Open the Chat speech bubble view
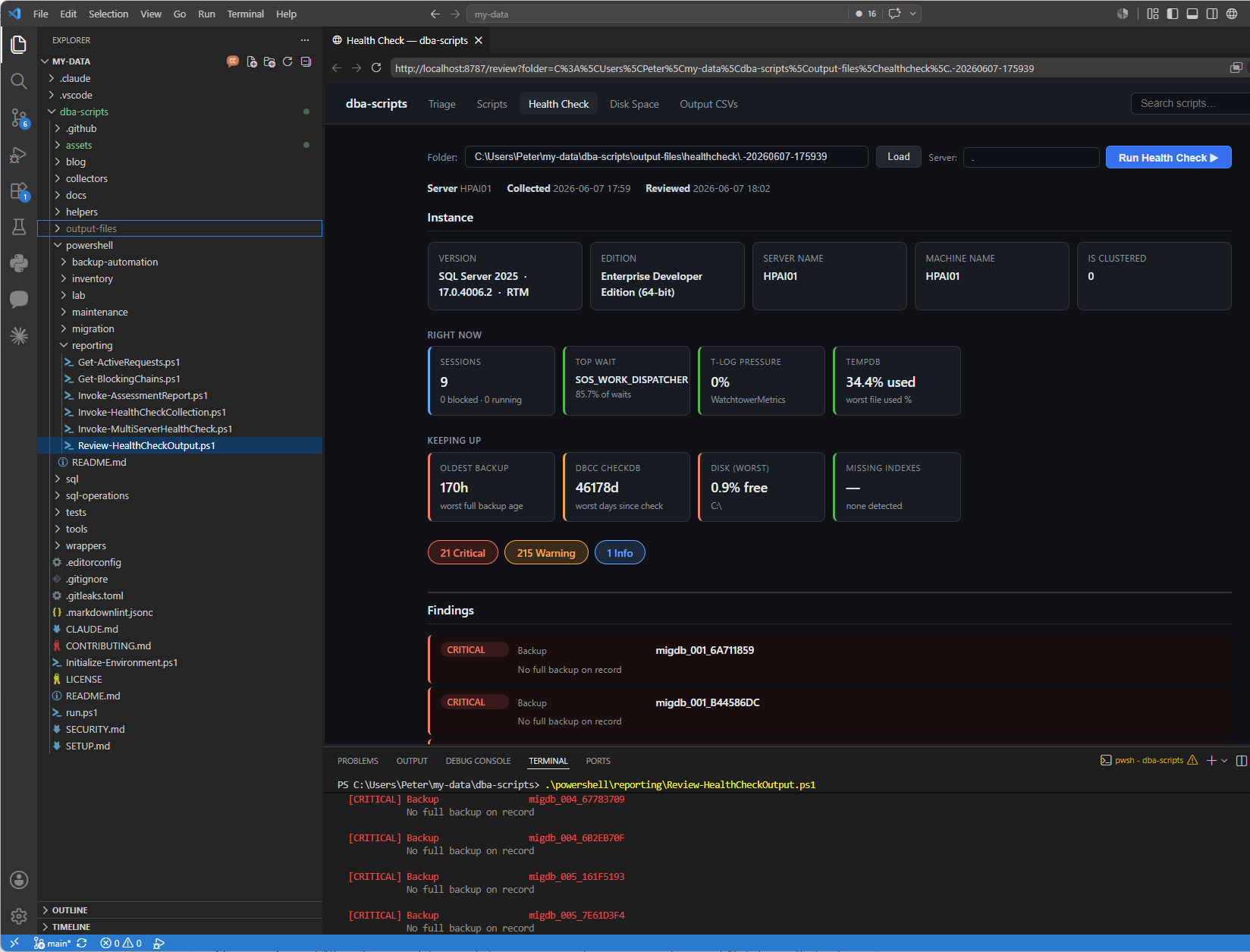 [19, 300]
